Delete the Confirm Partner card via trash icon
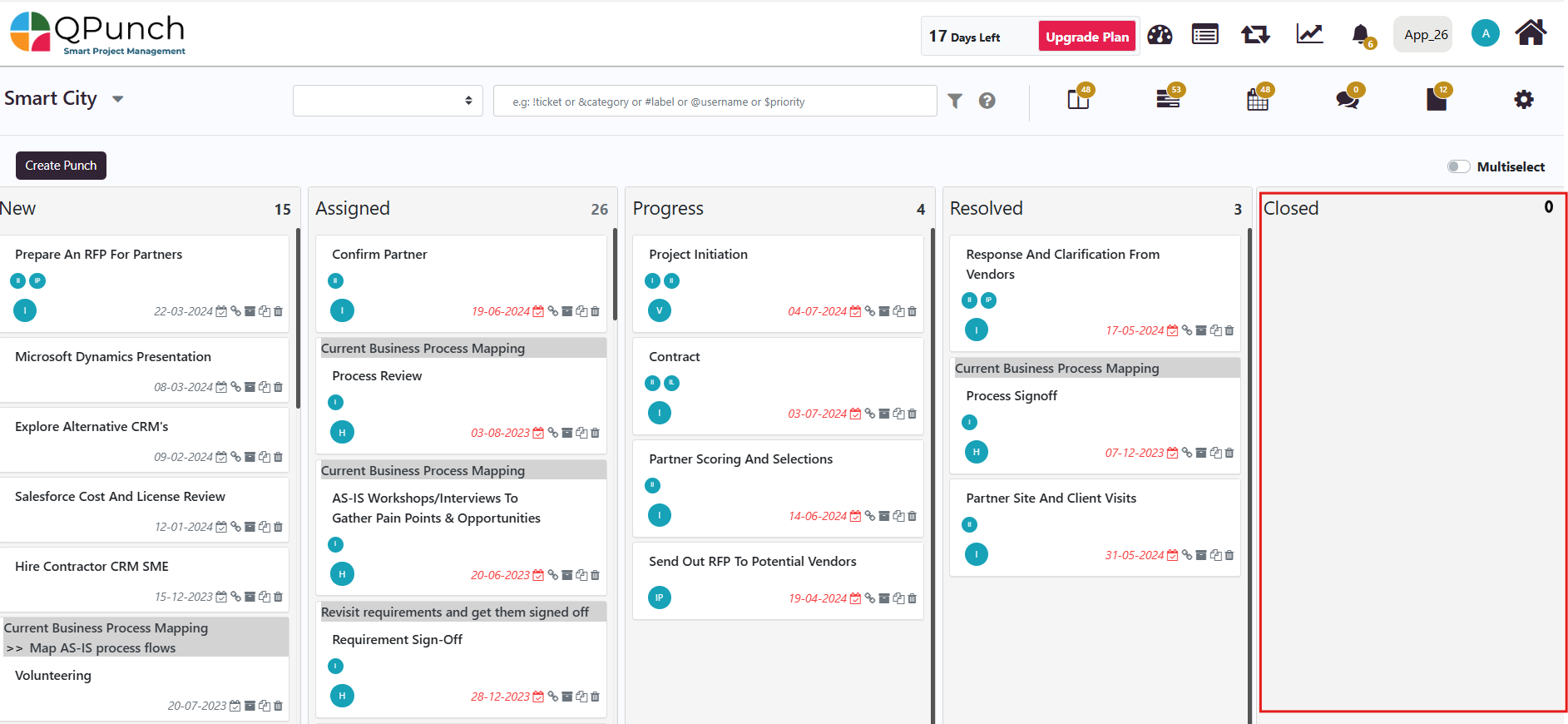Screen dimensions: 1568x724 tap(596, 312)
